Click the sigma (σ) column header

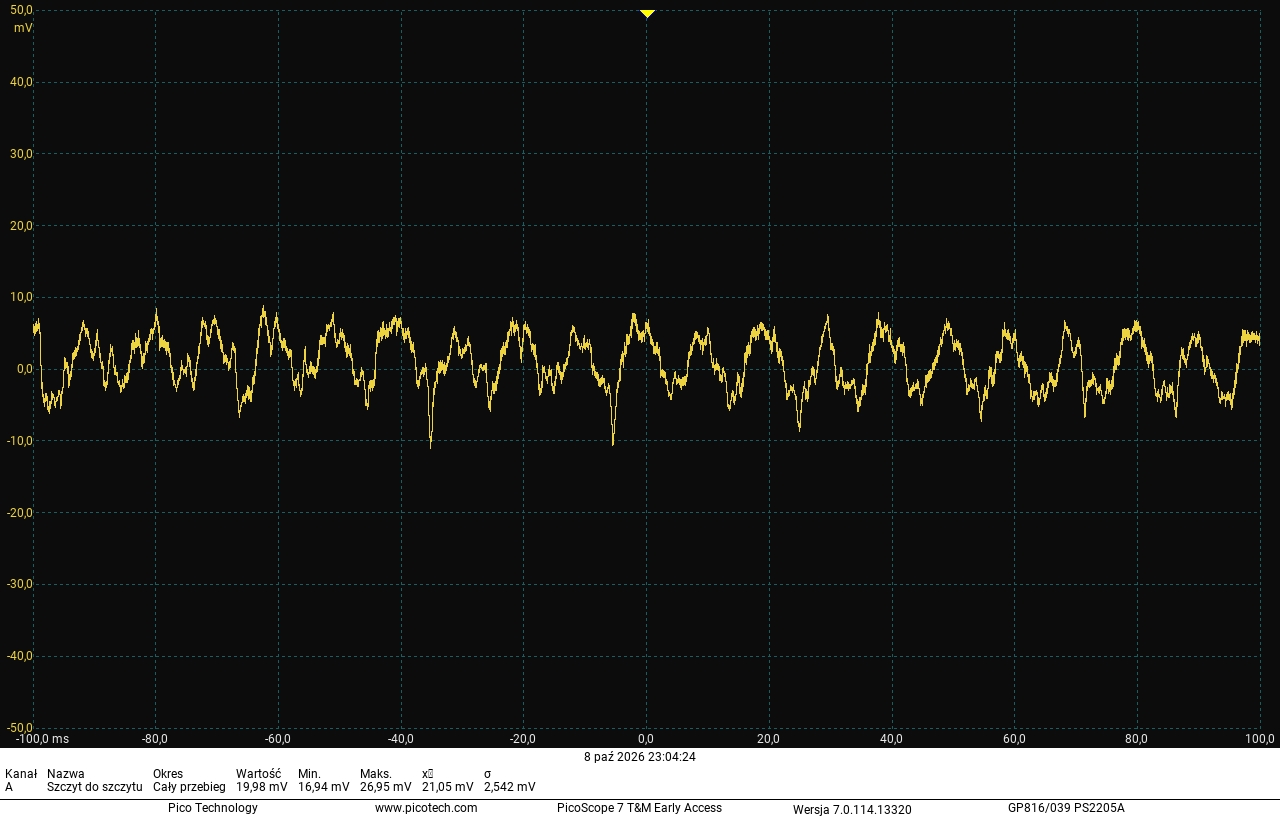(x=487, y=774)
